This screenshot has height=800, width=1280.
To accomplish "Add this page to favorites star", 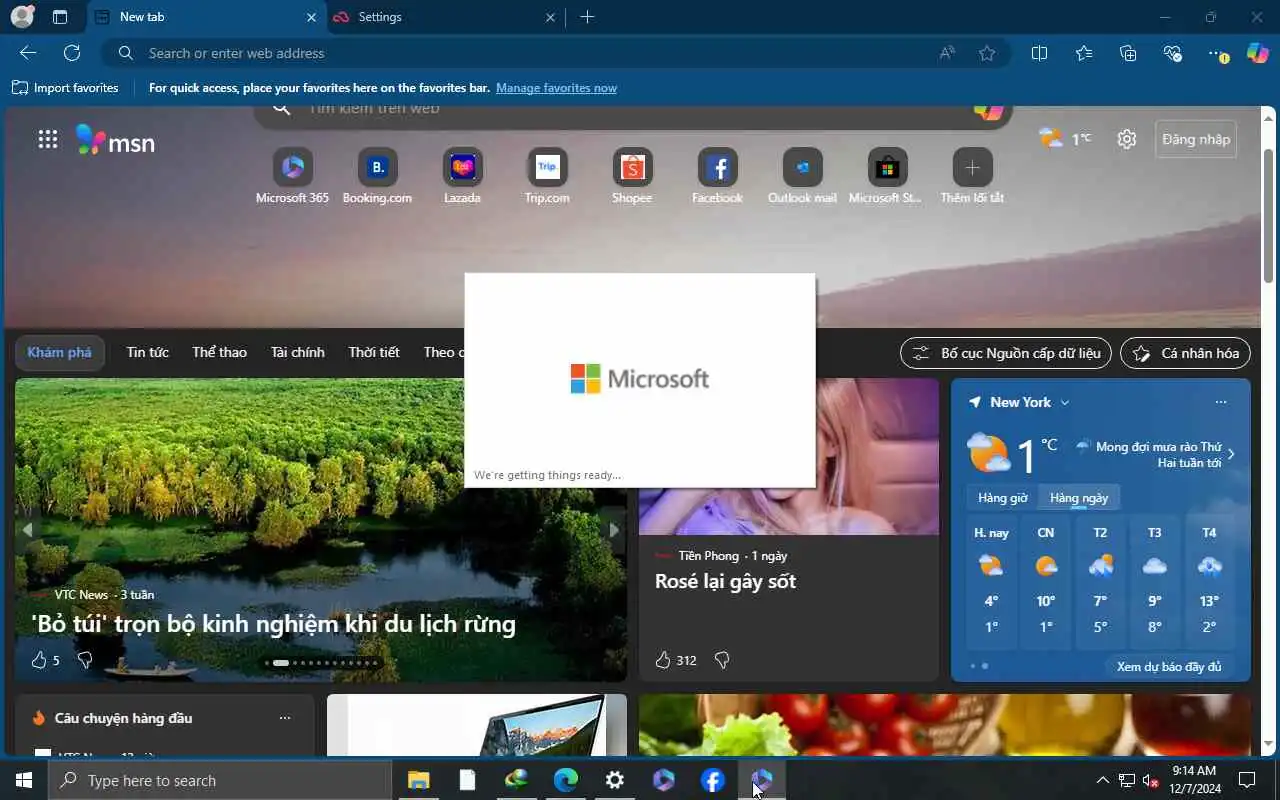I will tap(987, 53).
